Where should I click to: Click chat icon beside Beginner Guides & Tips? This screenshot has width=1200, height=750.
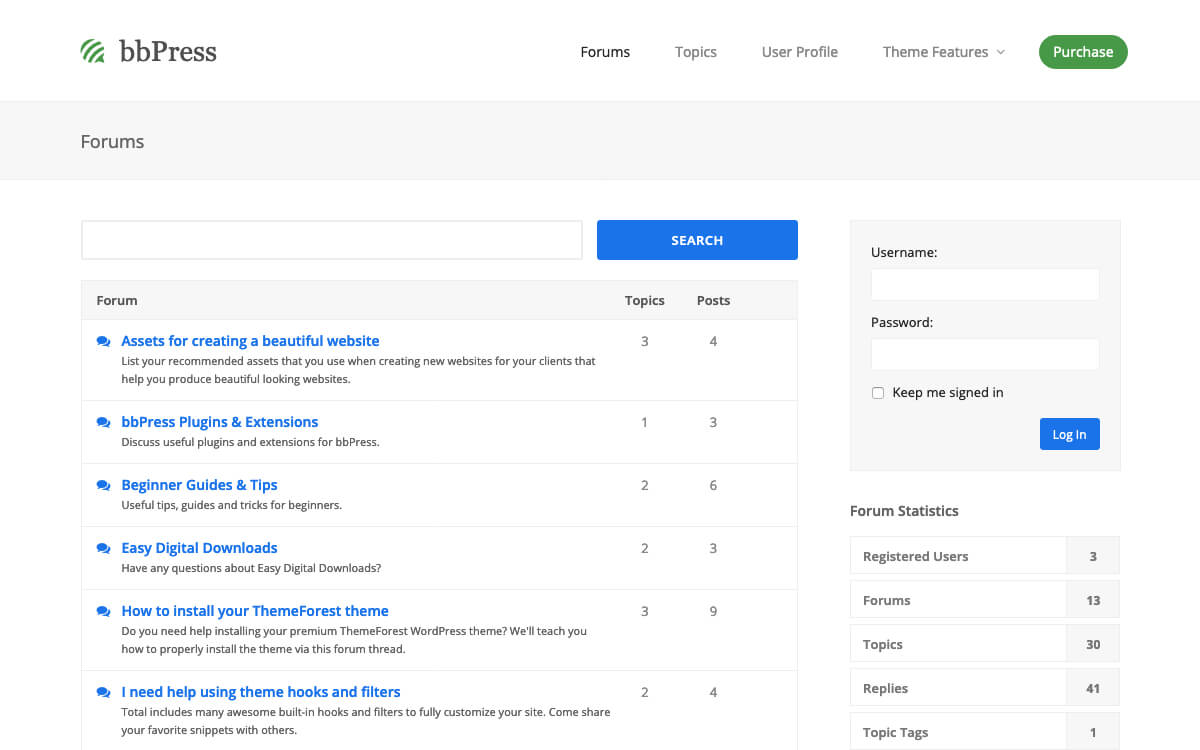[103, 486]
